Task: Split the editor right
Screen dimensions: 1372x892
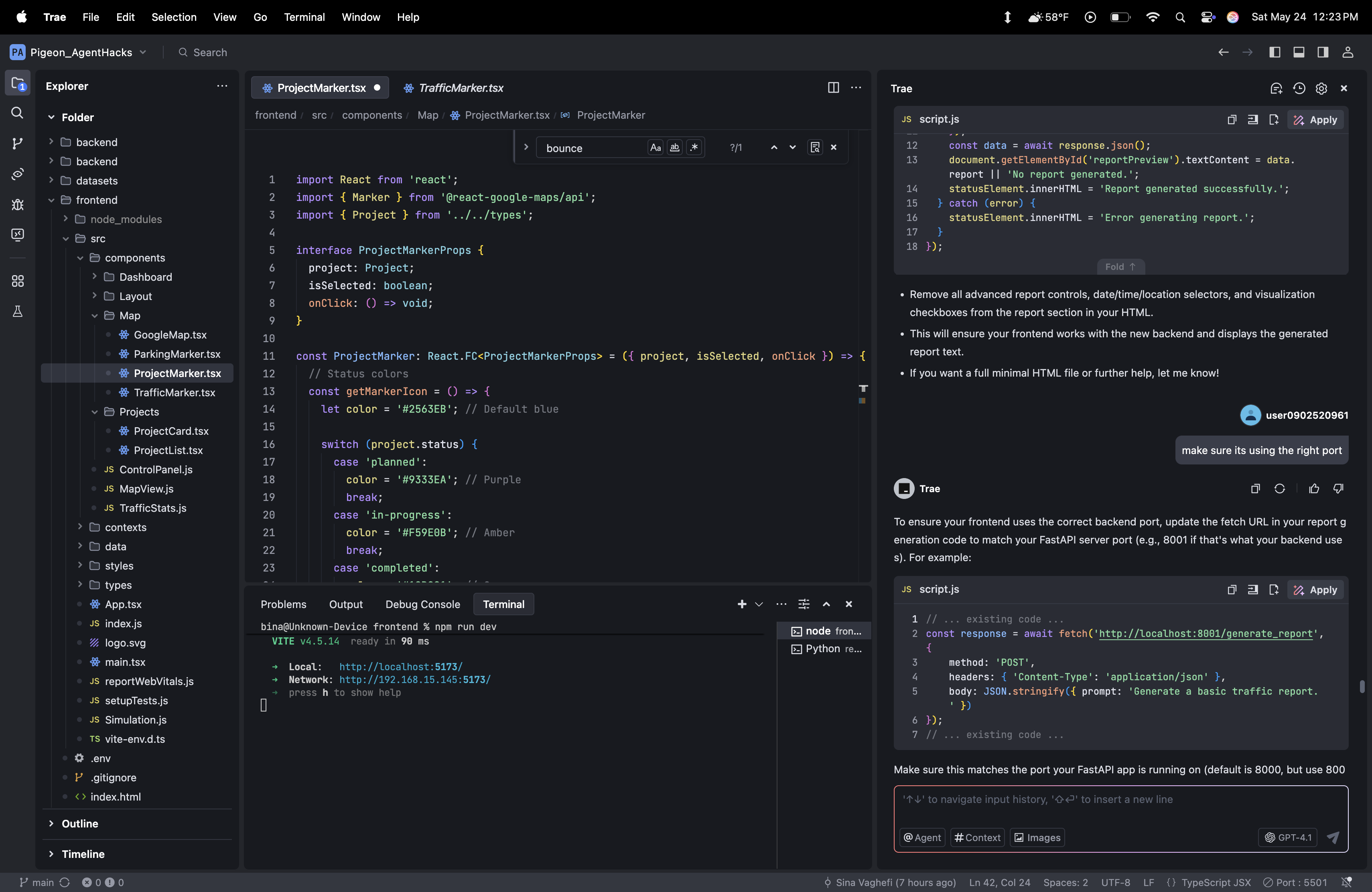Action: click(x=833, y=87)
